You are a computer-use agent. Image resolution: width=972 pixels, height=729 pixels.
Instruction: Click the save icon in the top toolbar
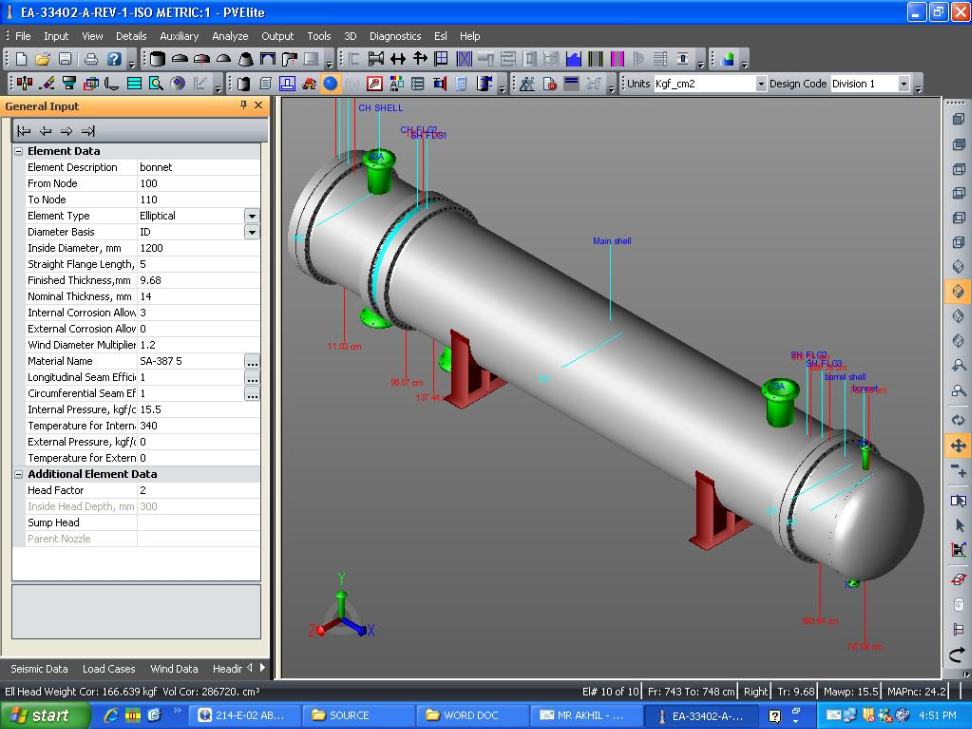64,60
